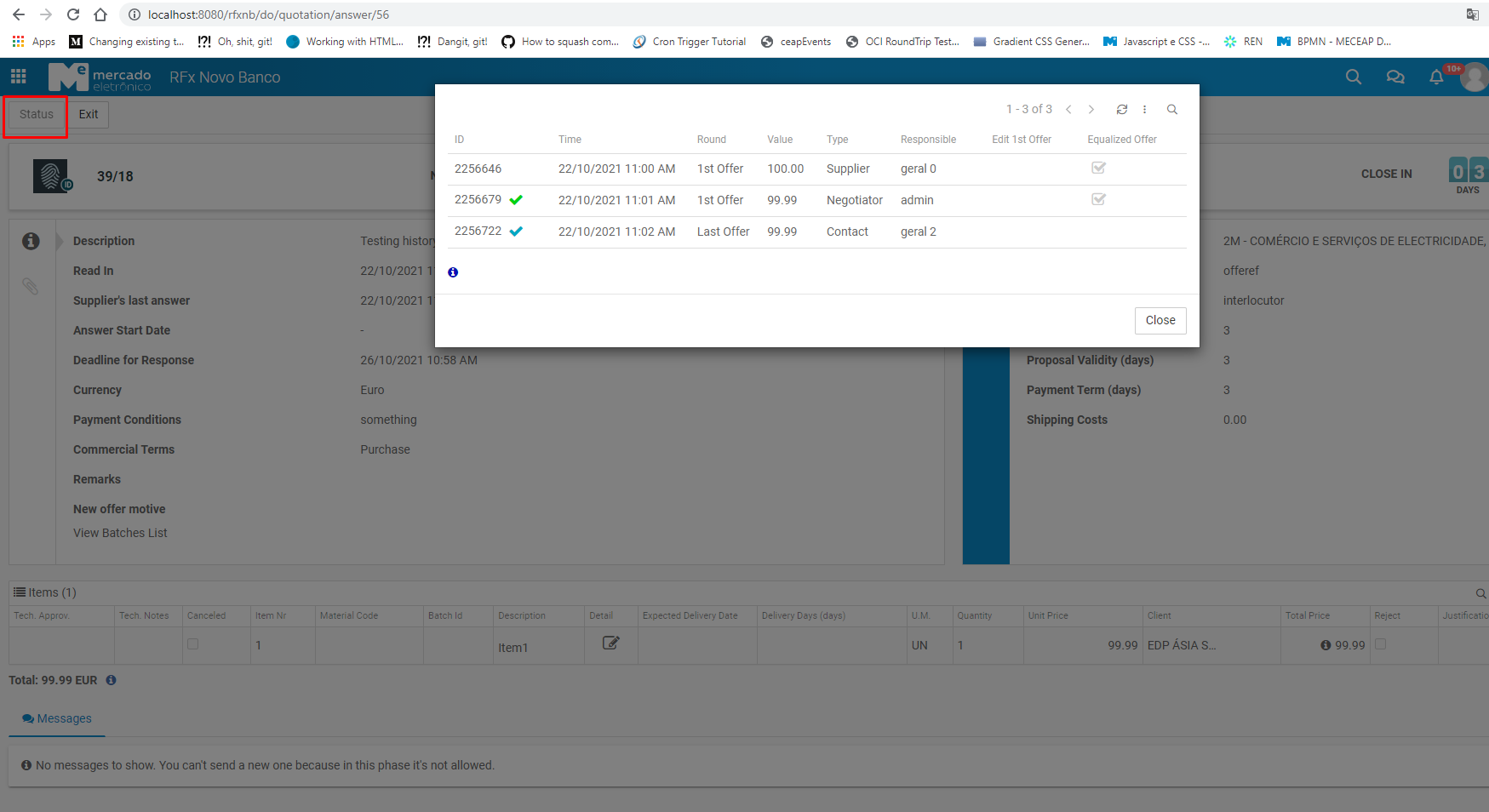Open the View Batches List link
Screen dimensions: 1489x812
(120, 533)
